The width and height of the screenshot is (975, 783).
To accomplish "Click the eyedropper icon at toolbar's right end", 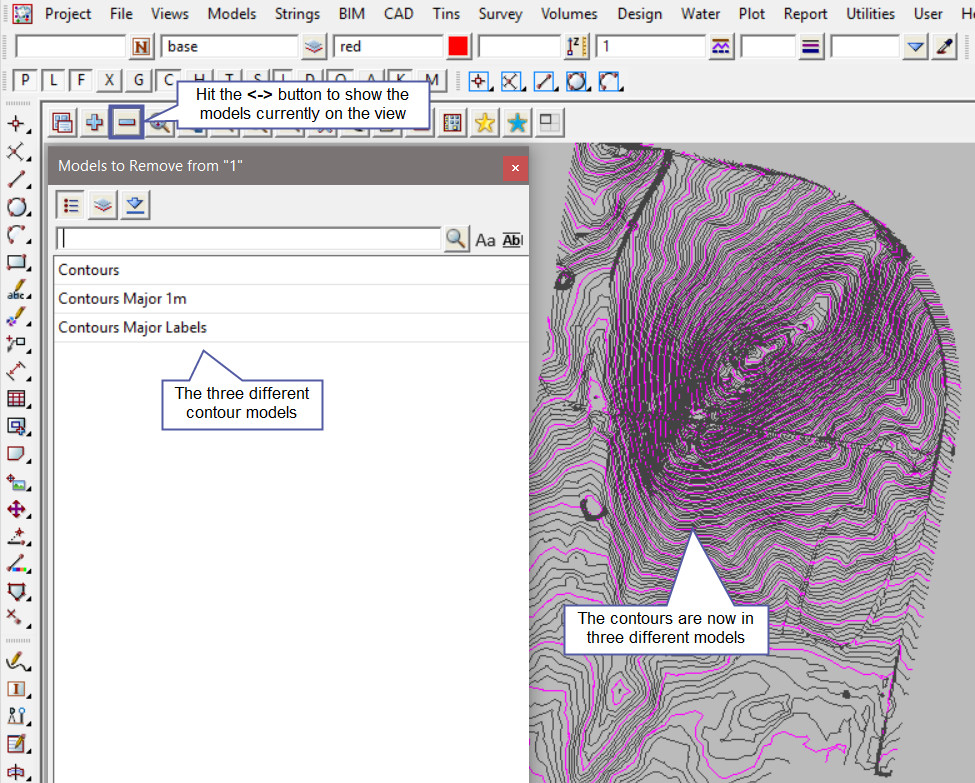I will (x=943, y=47).
